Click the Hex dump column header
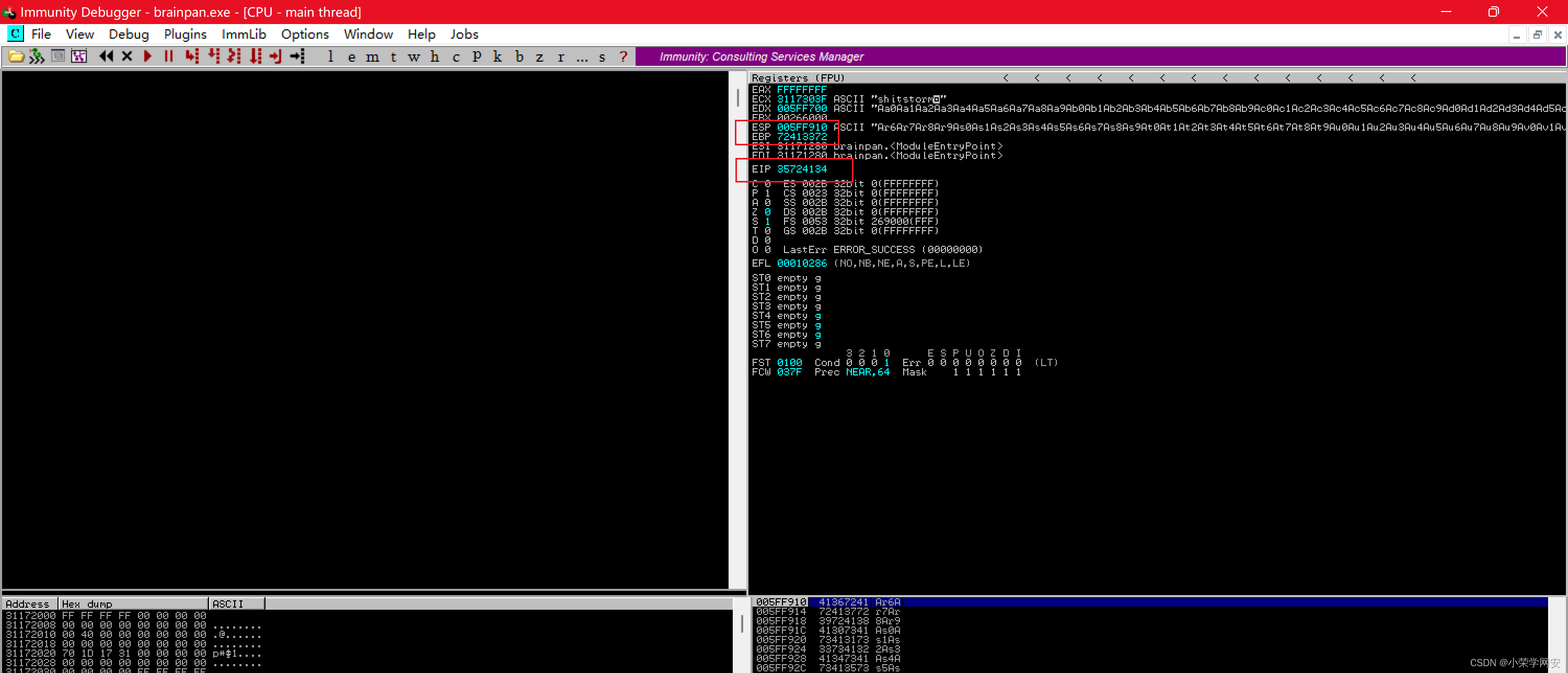Screen dimensions: 1568x673 click(133, 603)
